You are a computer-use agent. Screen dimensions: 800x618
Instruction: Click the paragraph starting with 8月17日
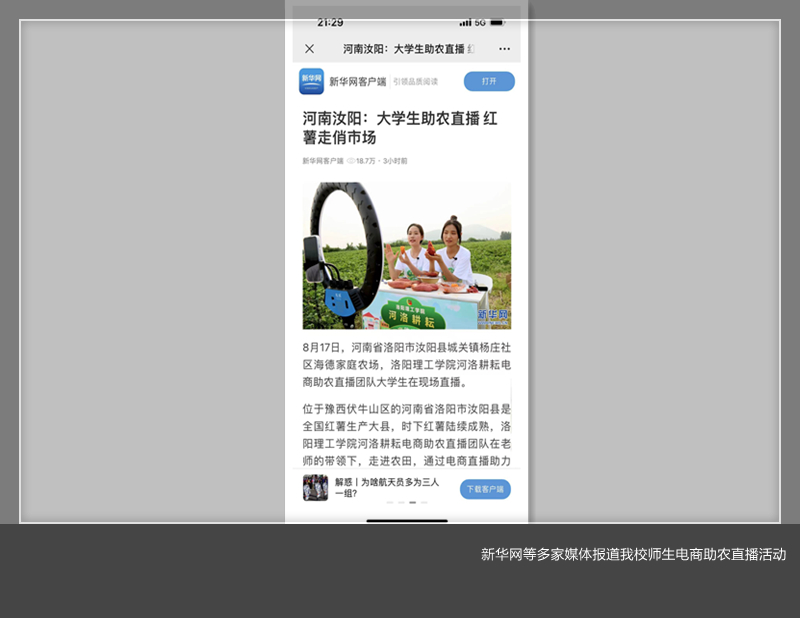[x=407, y=364]
